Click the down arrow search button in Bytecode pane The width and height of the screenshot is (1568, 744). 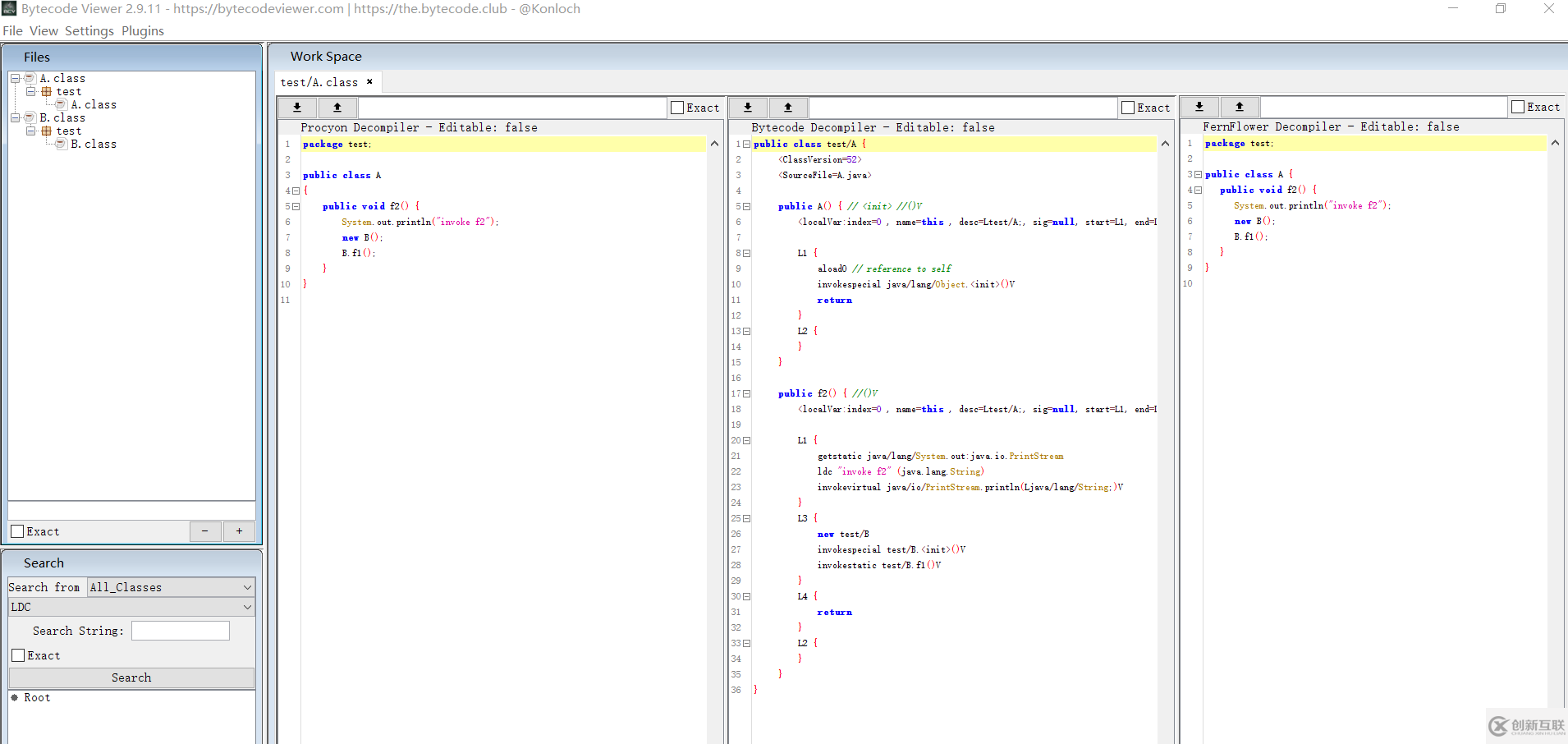point(748,108)
